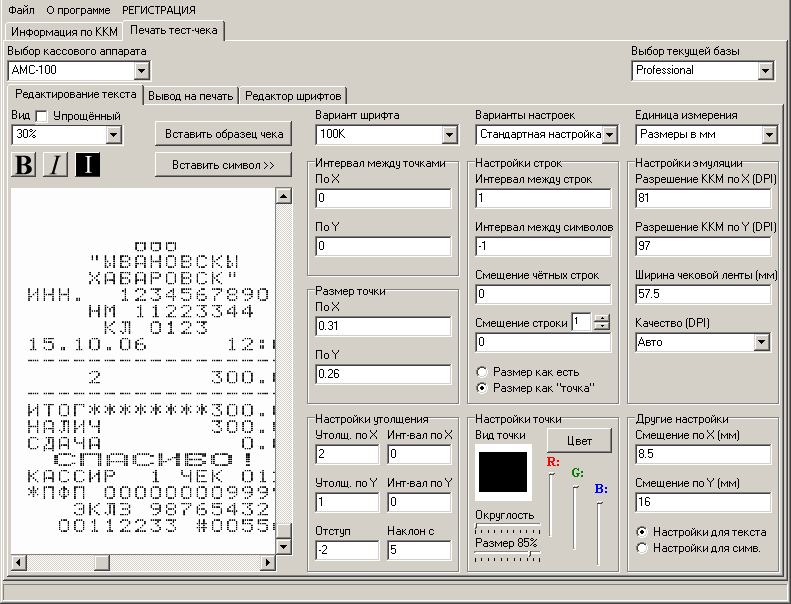Open the cash register model dropdown
Screen dimensions: 791x604
pyautogui.click(x=141, y=70)
